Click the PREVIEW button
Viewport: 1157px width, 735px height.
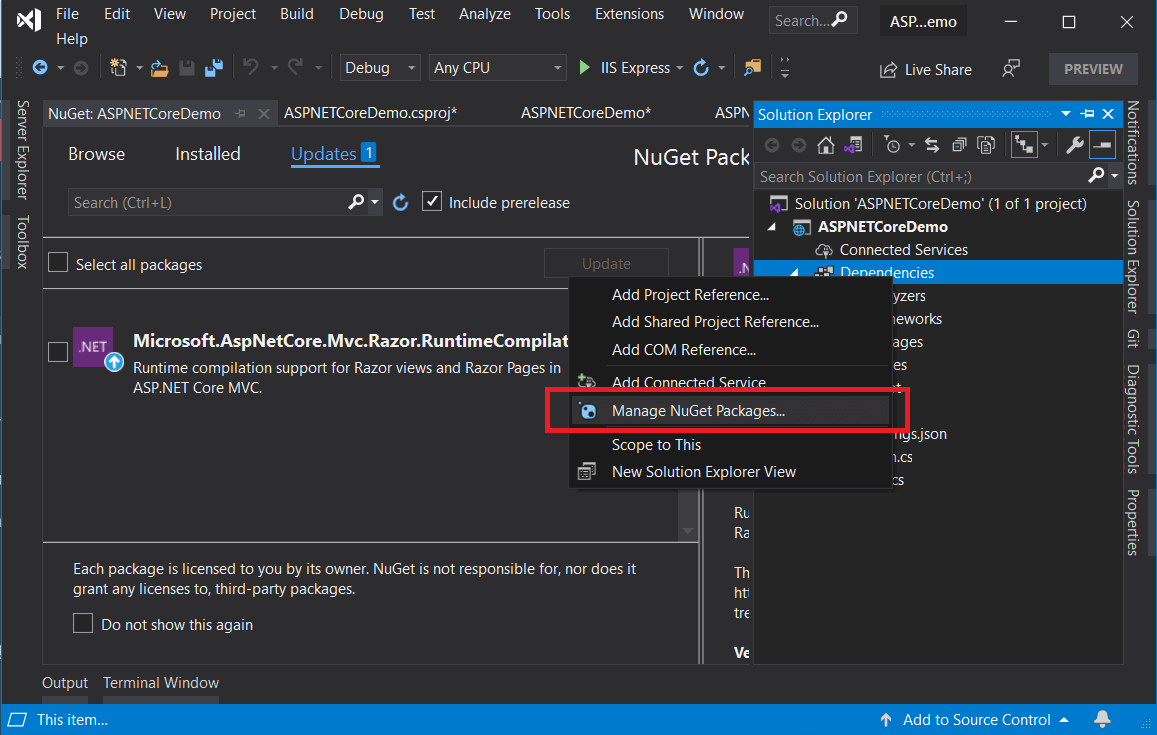tap(1092, 69)
